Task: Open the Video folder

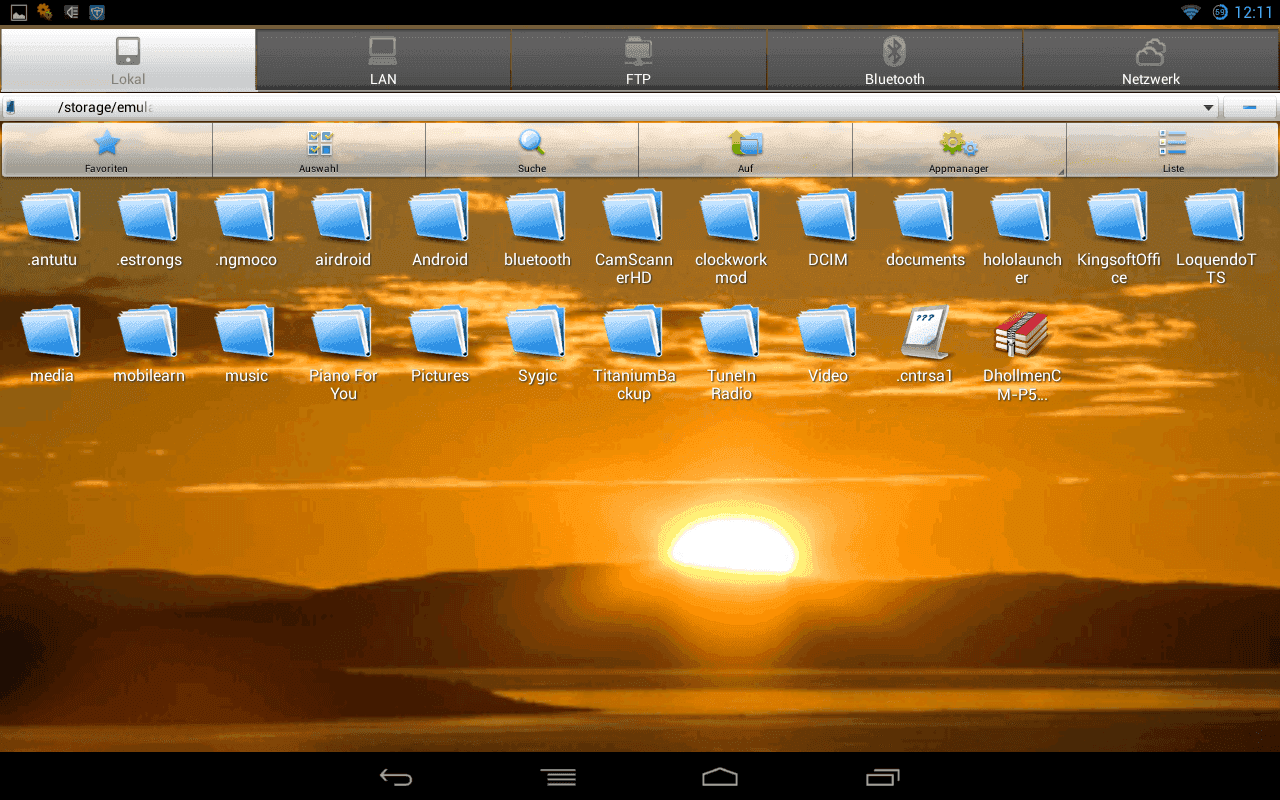Action: (x=828, y=344)
